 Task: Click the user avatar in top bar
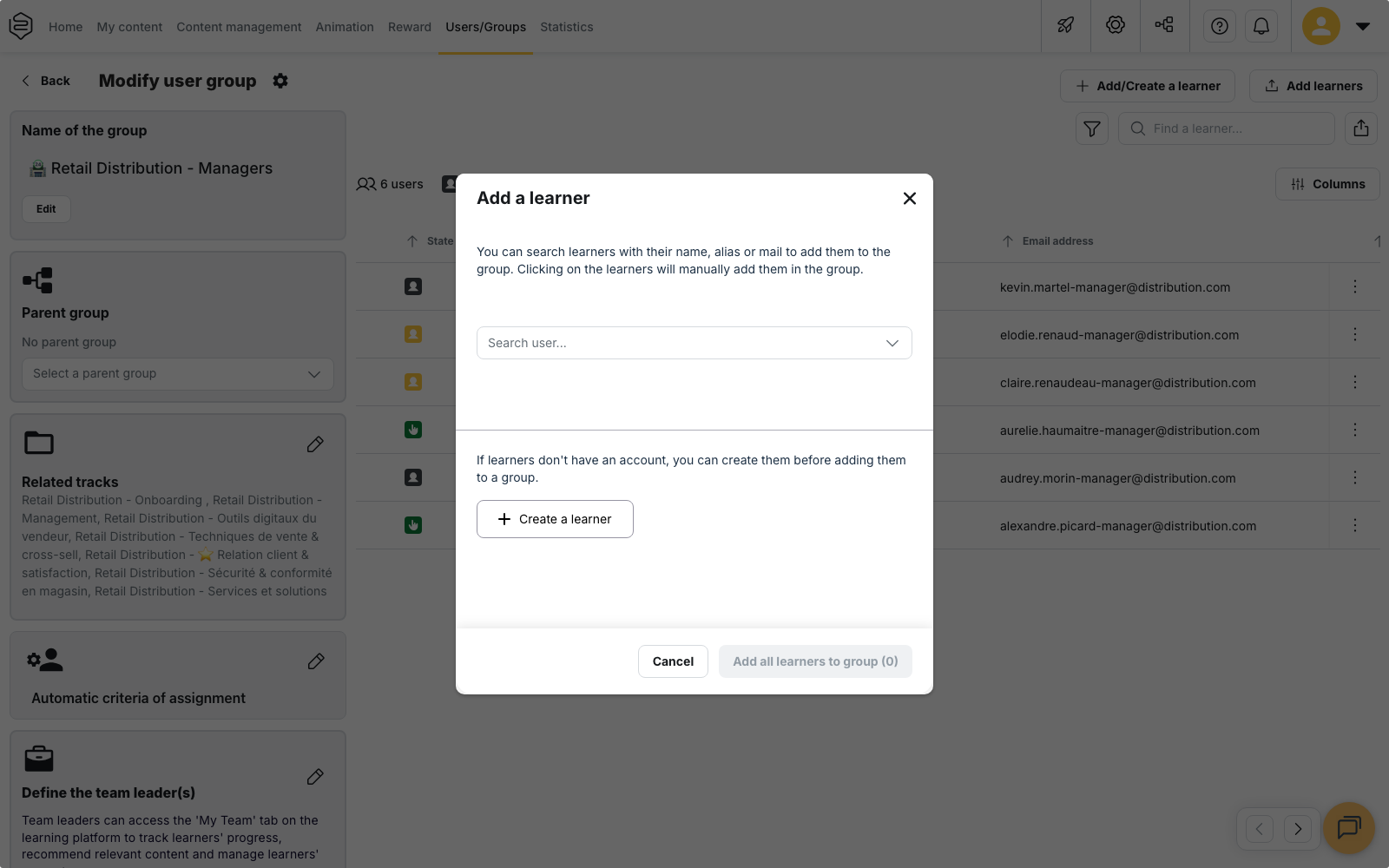[1321, 26]
